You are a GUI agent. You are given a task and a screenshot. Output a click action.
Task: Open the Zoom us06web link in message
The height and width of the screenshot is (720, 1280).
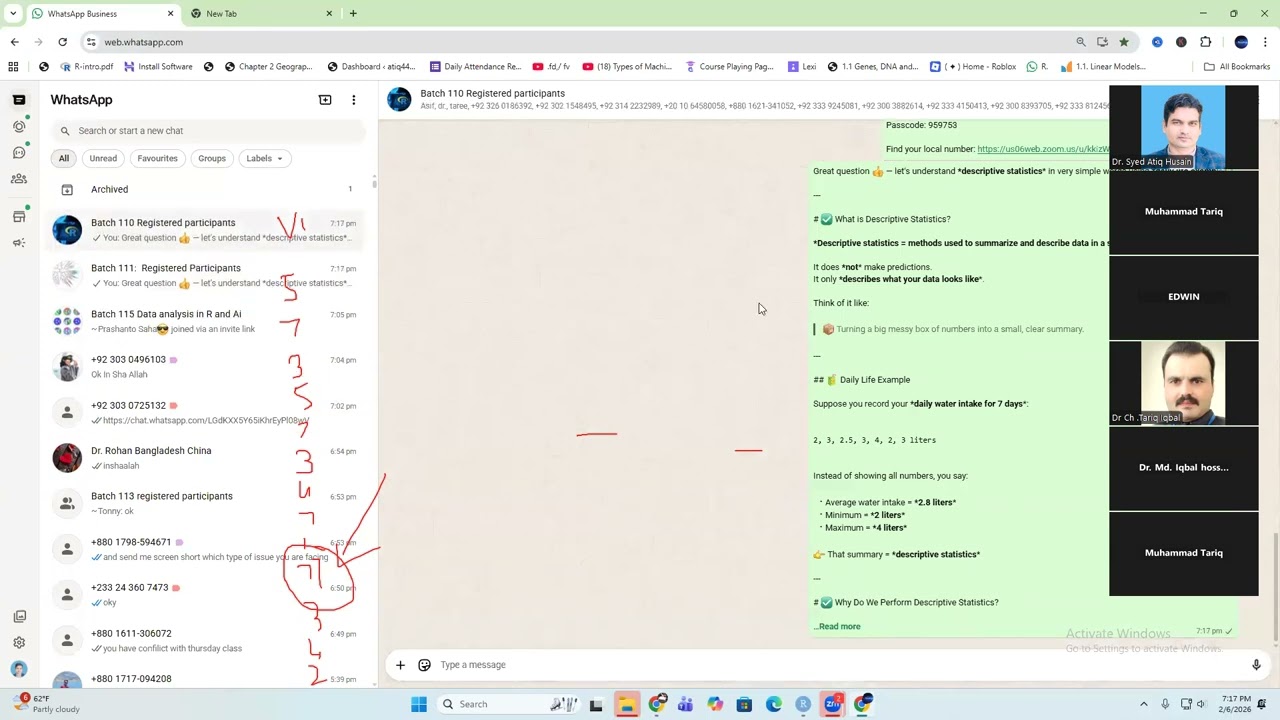(x=1043, y=149)
